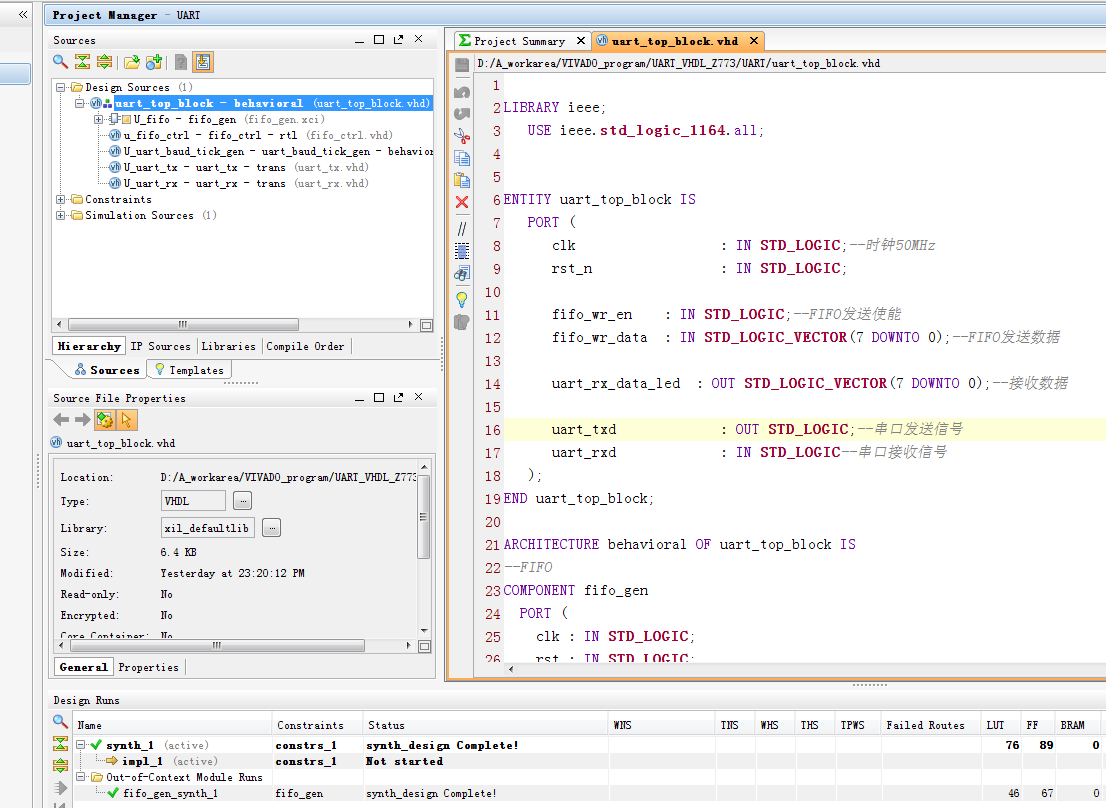This screenshot has height=808, width=1106.
Task: Open the Compile Order tab
Action: pos(305,346)
